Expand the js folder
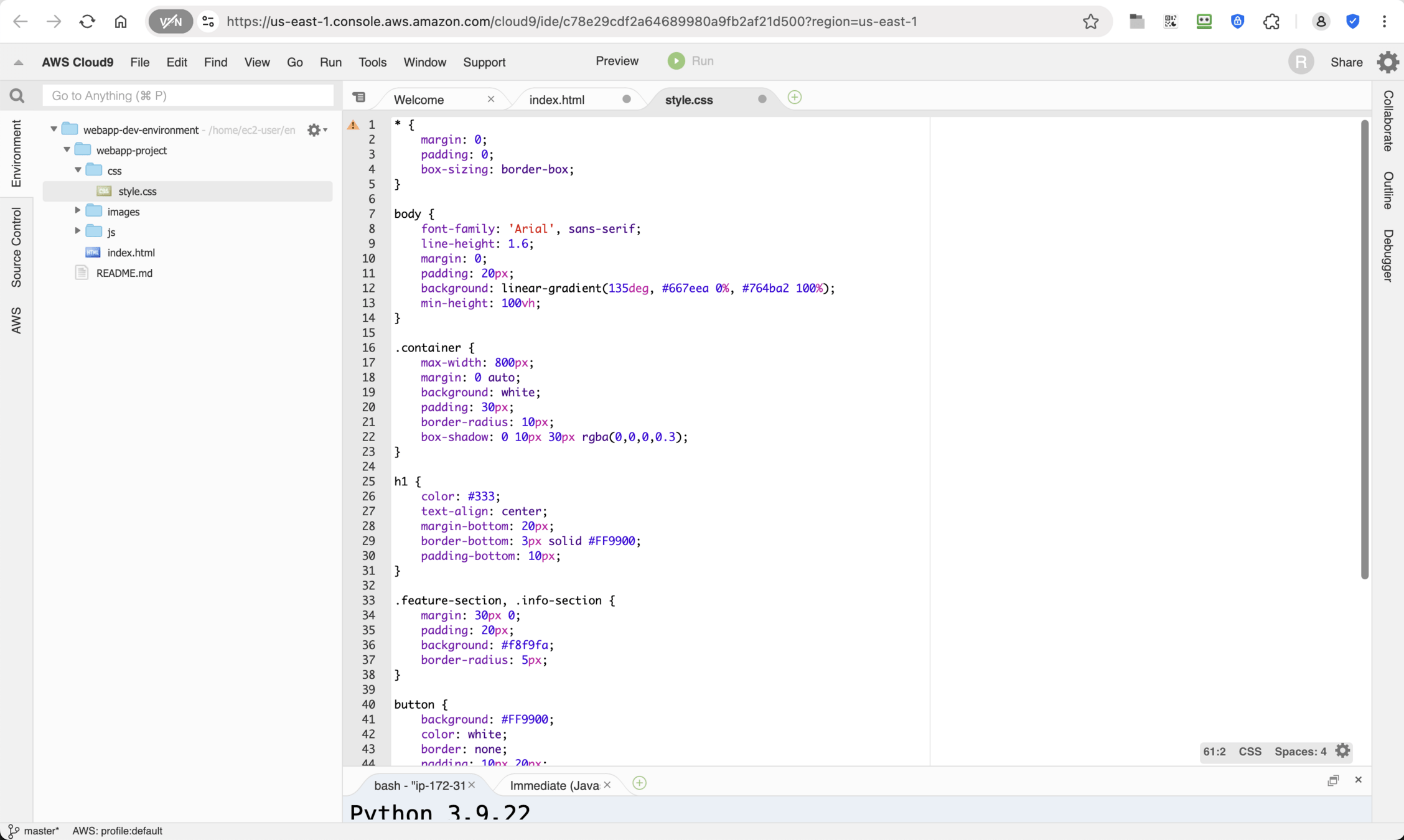The image size is (1404, 840). (78, 231)
